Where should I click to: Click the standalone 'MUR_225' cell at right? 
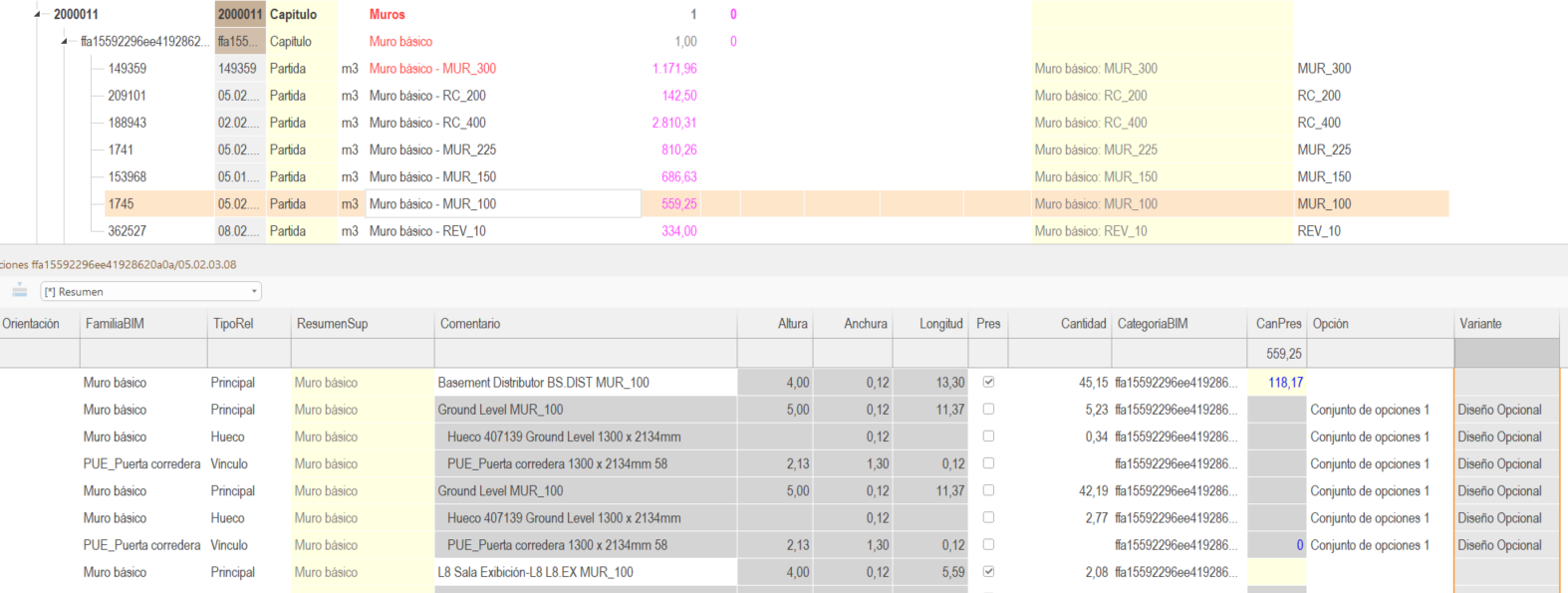point(1324,149)
